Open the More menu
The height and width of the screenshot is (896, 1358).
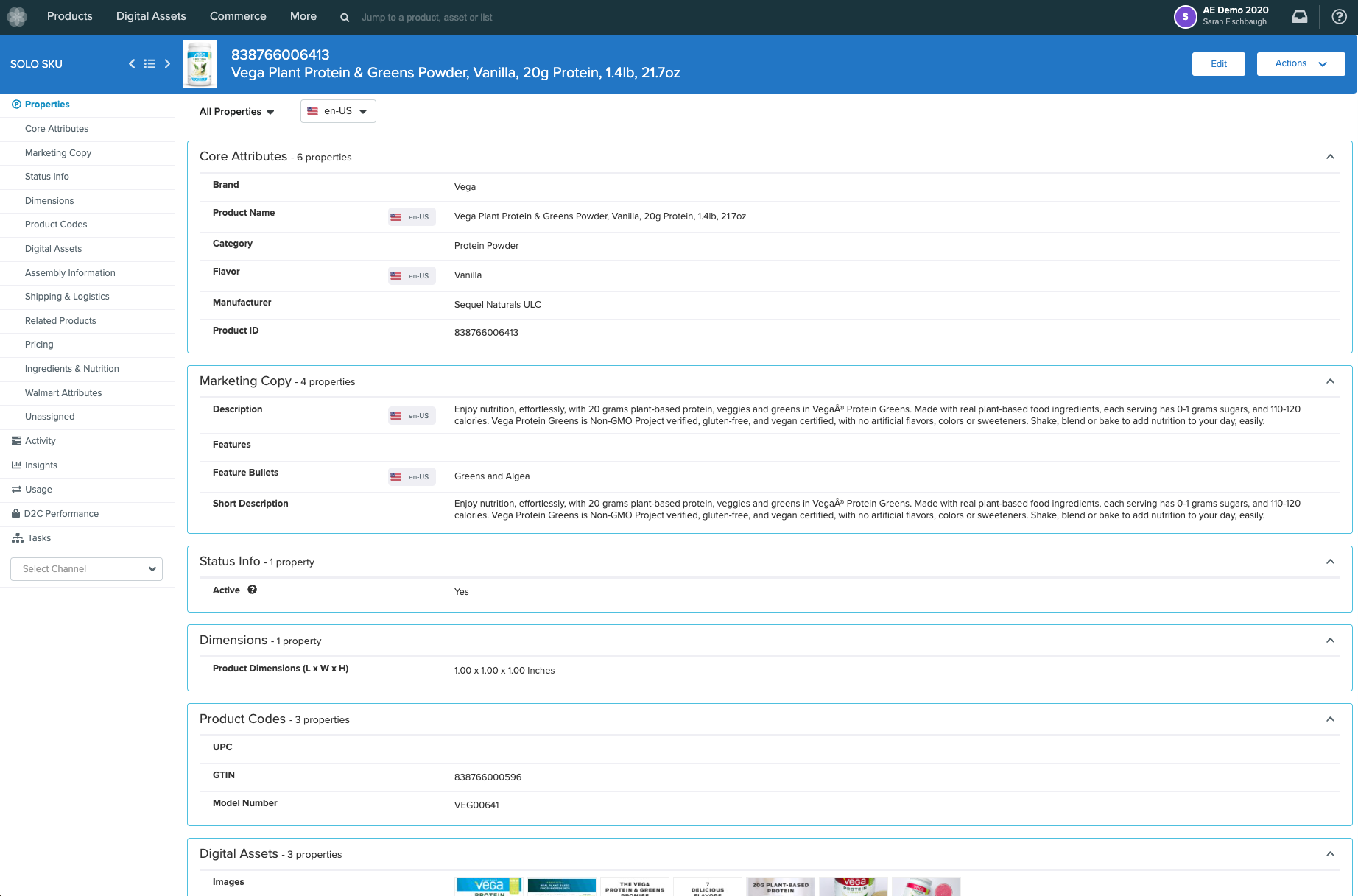pos(303,16)
